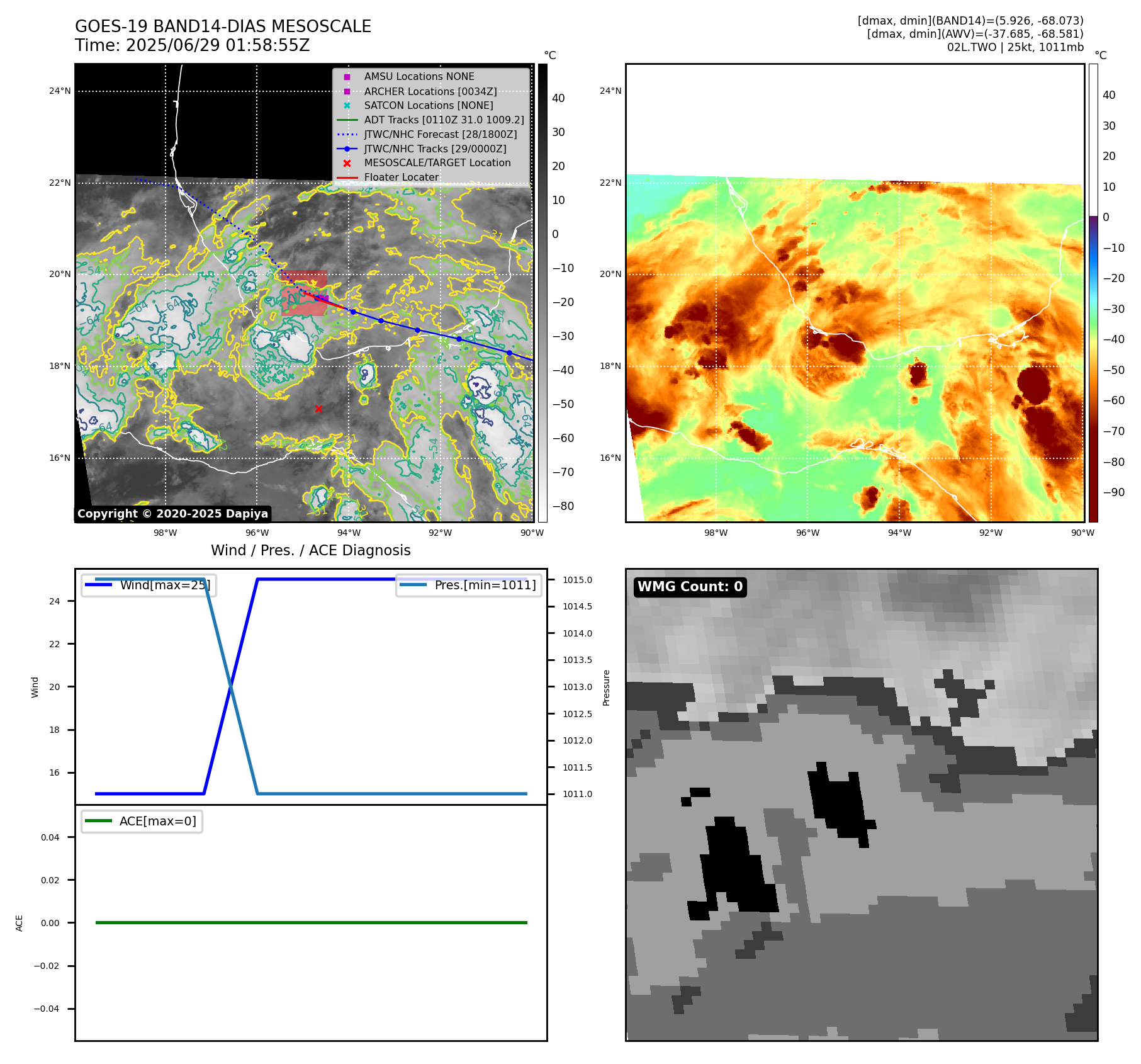Image resolution: width=1141 pixels, height=1064 pixels.
Task: Click the red floater locator rectangle on the map
Action: [x=305, y=293]
